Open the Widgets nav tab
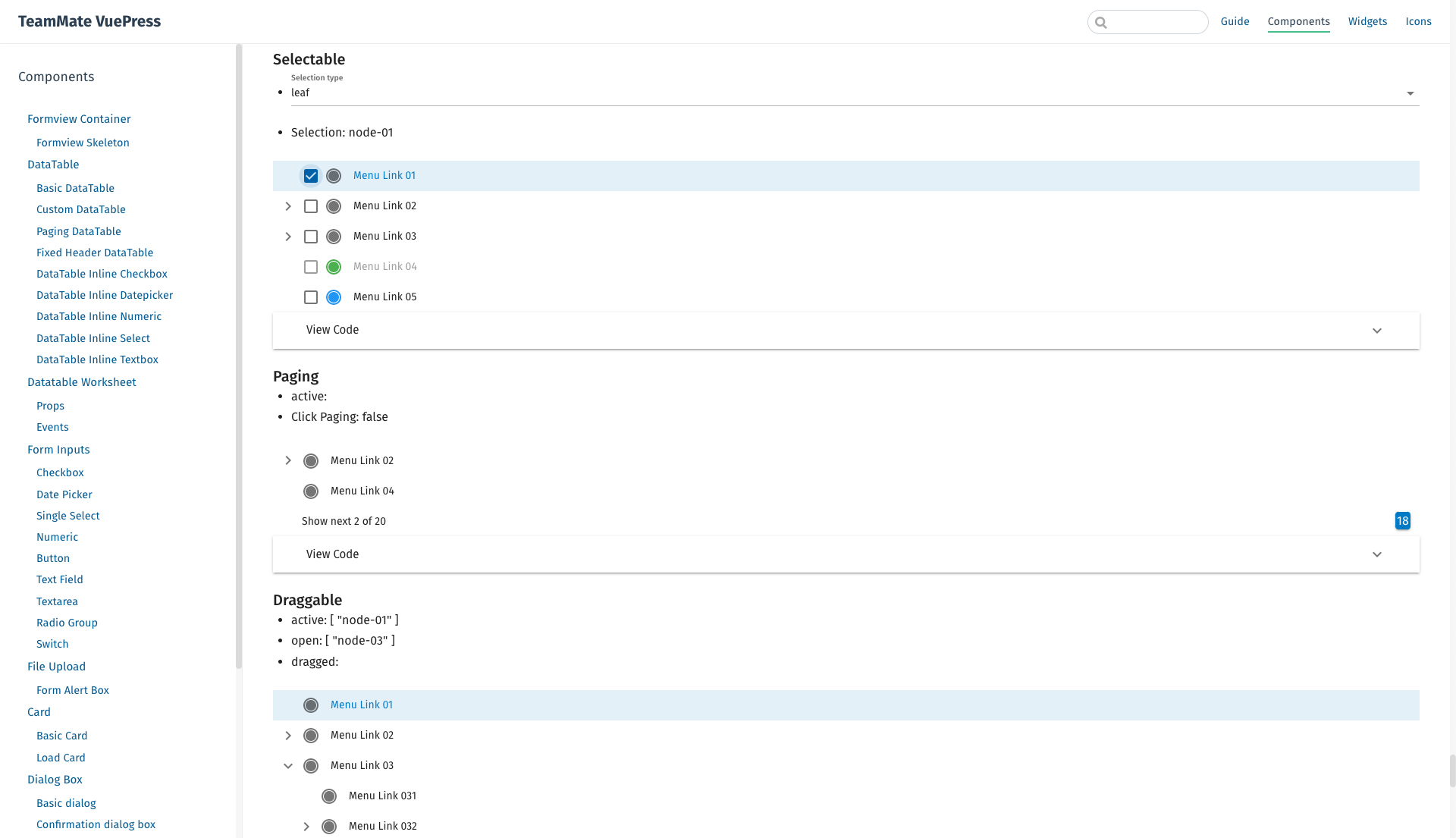 (x=1367, y=21)
